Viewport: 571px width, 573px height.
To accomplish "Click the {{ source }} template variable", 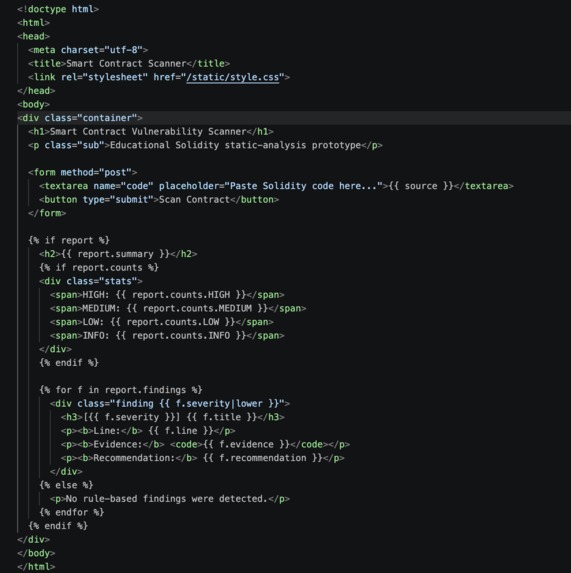I will (x=420, y=186).
